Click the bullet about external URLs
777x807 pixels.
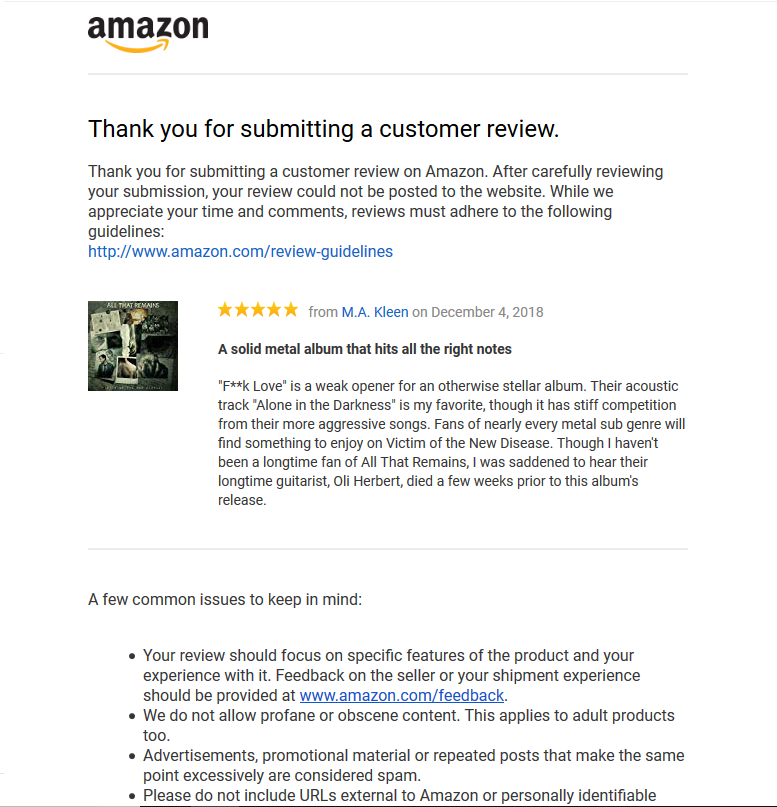(400, 796)
